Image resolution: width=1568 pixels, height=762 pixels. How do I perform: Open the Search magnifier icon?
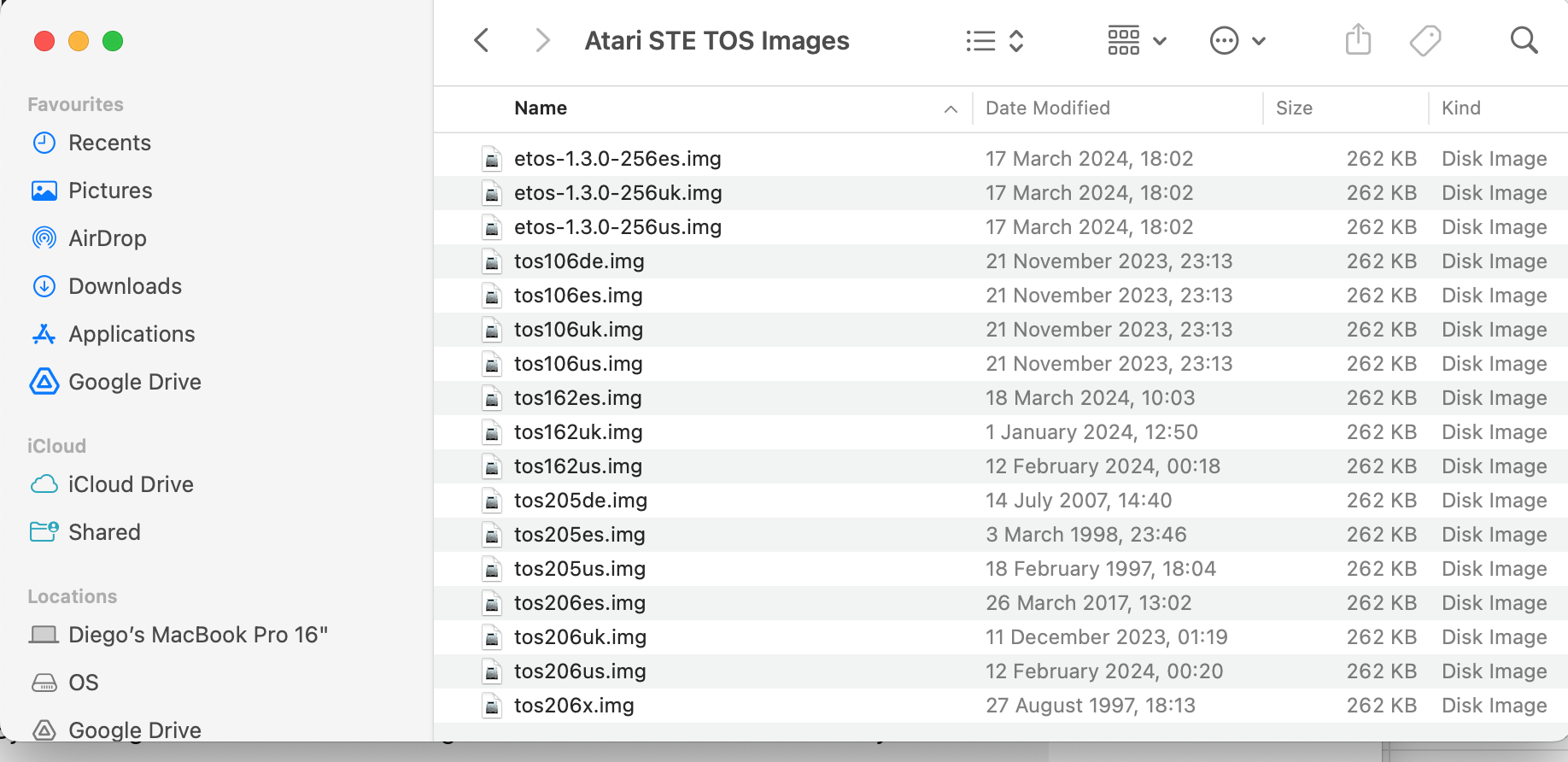pyautogui.click(x=1524, y=40)
